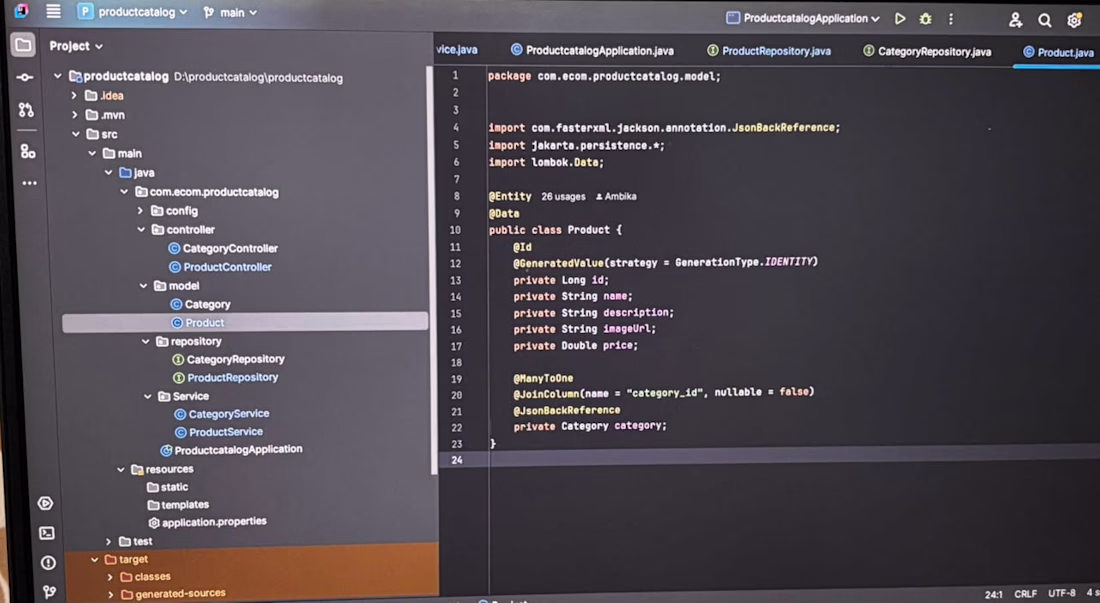Open the main branch dropdown
Viewport: 1100px width, 603px height.
[230, 13]
